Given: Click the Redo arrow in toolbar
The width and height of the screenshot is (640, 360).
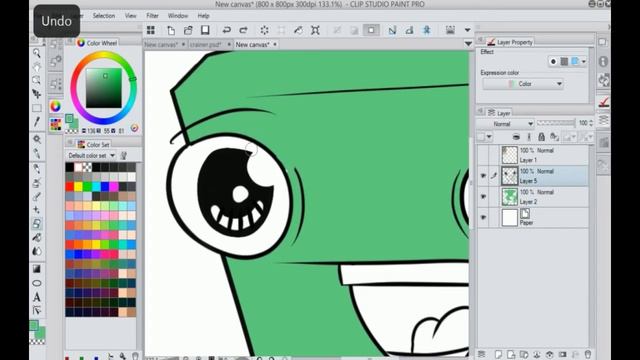Looking at the screenshot, I should tap(244, 30).
